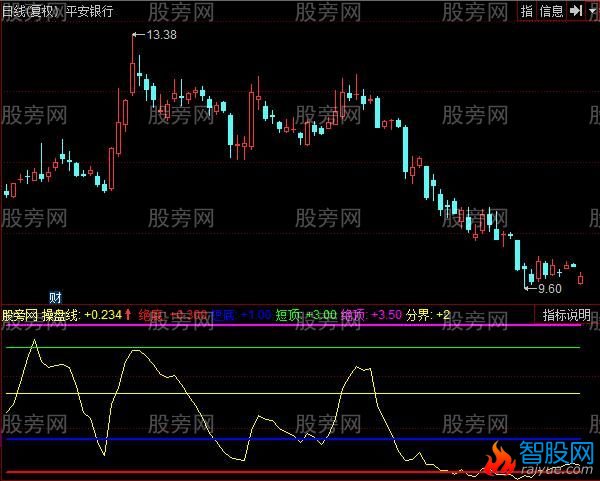Image resolution: width=600 pixels, height=481 pixels.
Task: Open the 信息 info panel
Action: tap(551, 11)
